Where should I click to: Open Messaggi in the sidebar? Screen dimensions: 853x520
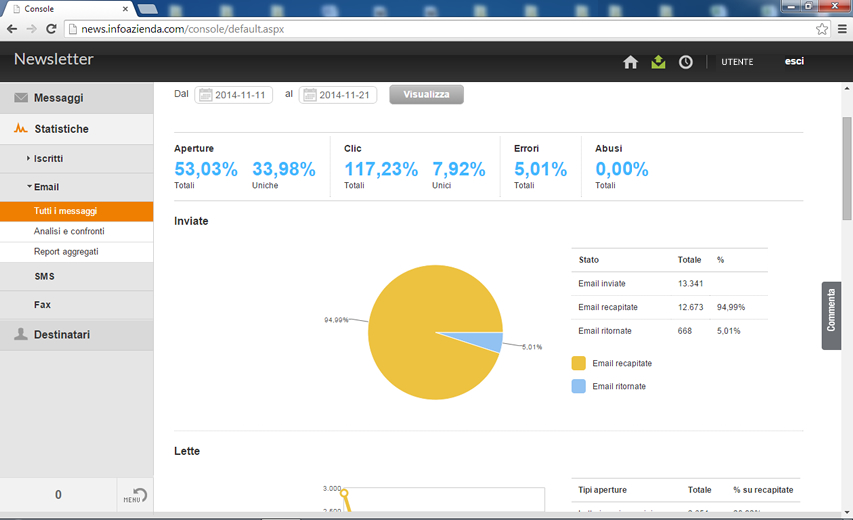pyautogui.click(x=58, y=98)
